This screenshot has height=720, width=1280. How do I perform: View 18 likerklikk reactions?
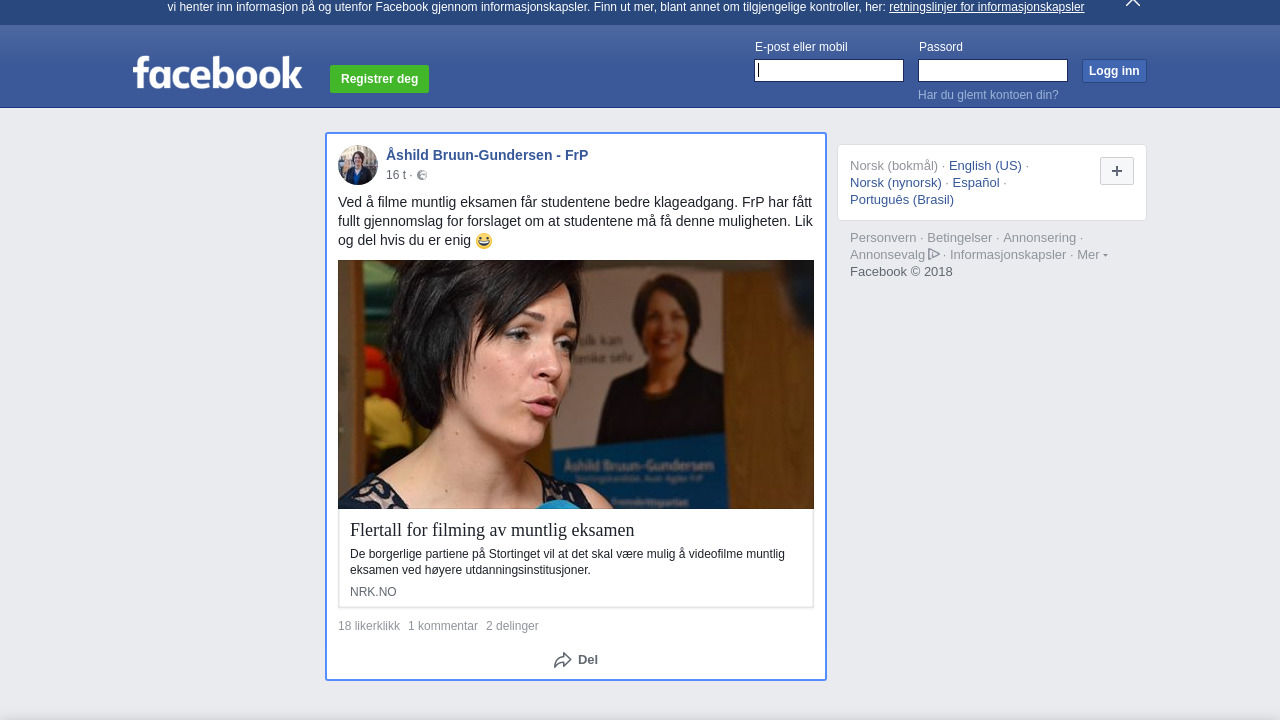click(369, 626)
